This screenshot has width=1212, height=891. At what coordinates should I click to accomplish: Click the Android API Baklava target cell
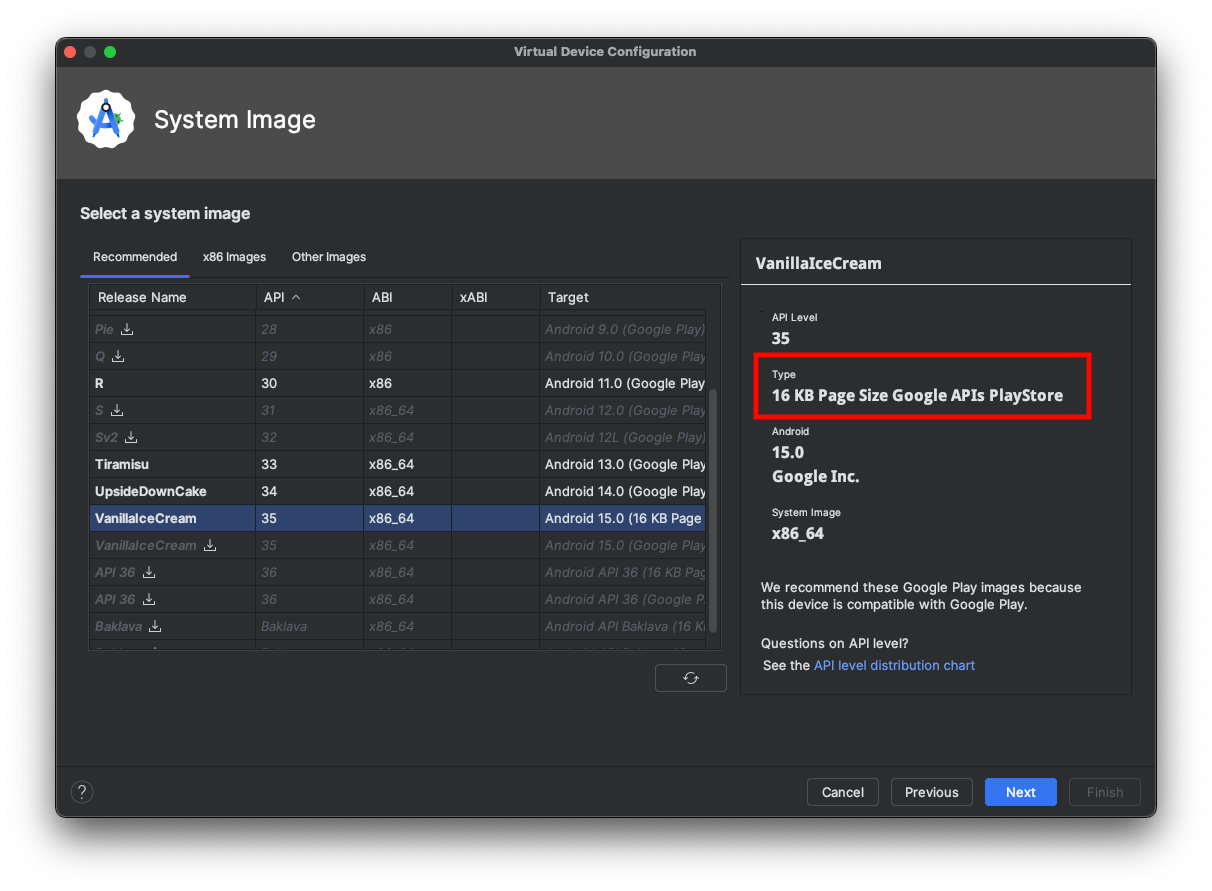click(624, 626)
